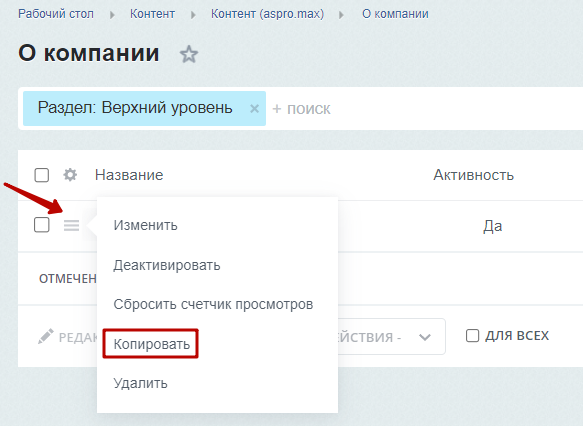Click breadcrumb arrow after 'Рабочий стол'
The width and height of the screenshot is (583, 426).
(x=112, y=15)
